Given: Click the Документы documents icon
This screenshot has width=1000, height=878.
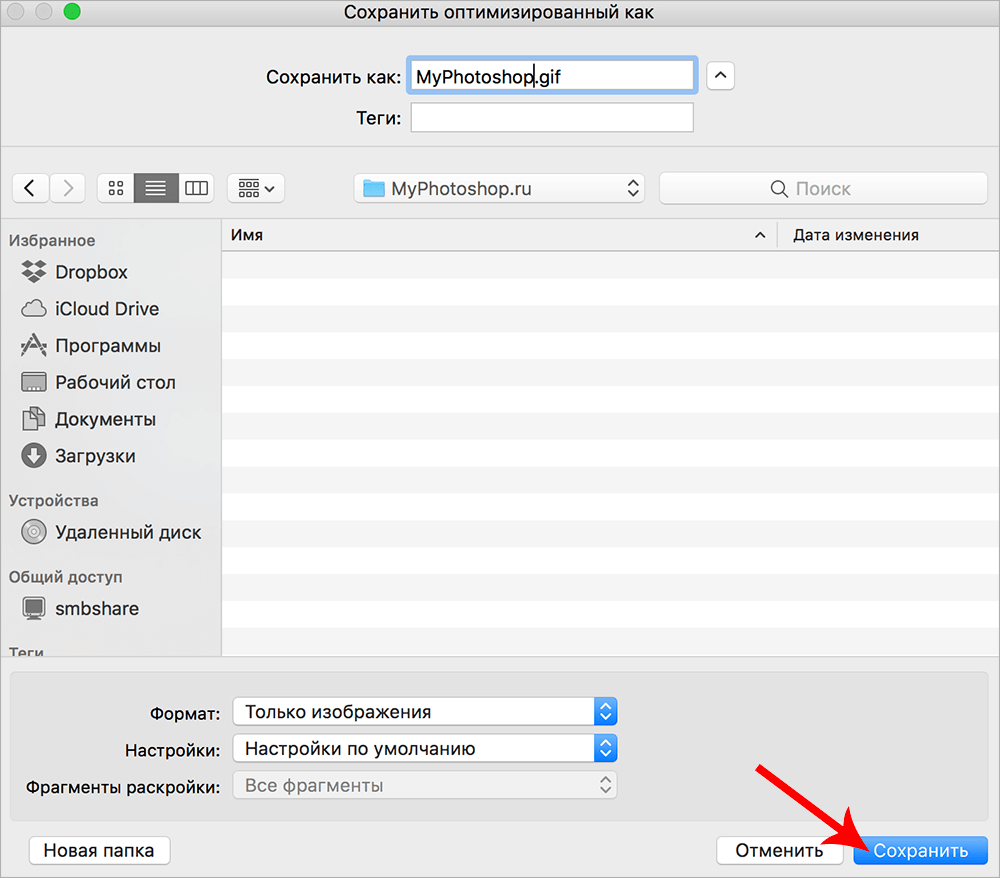Looking at the screenshot, I should (x=34, y=419).
